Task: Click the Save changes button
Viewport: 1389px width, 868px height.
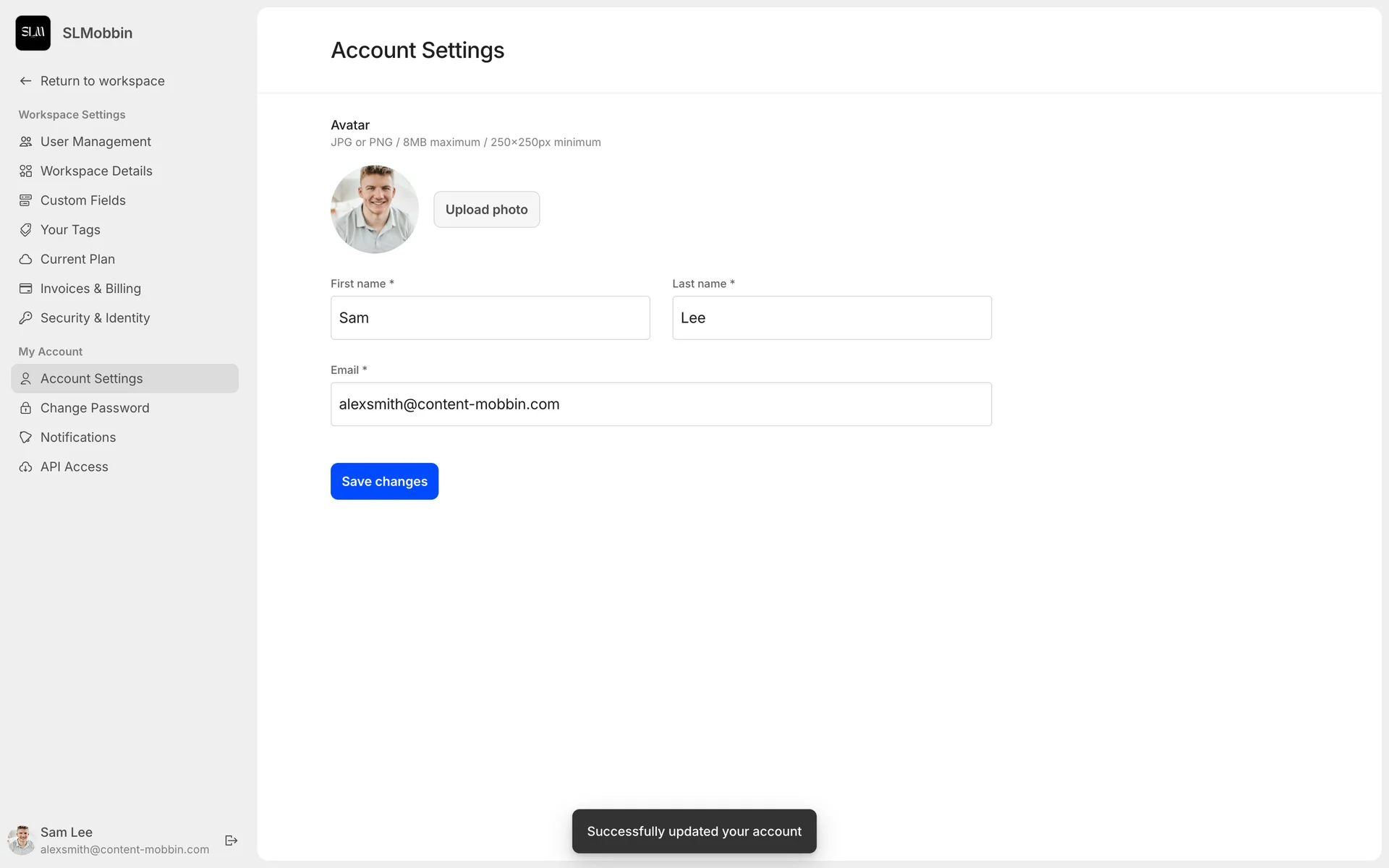Action: coord(384,481)
